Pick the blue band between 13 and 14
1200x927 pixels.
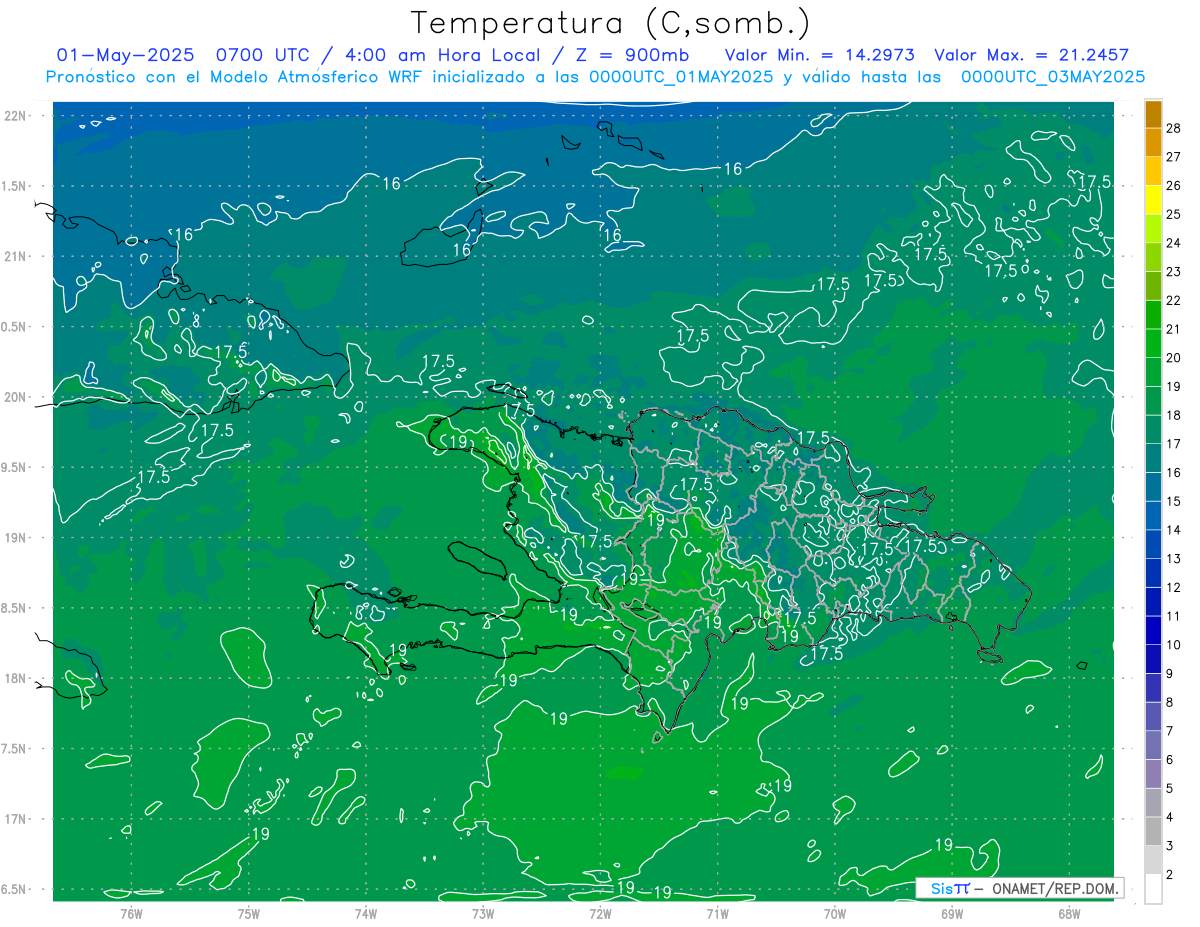1153,544
